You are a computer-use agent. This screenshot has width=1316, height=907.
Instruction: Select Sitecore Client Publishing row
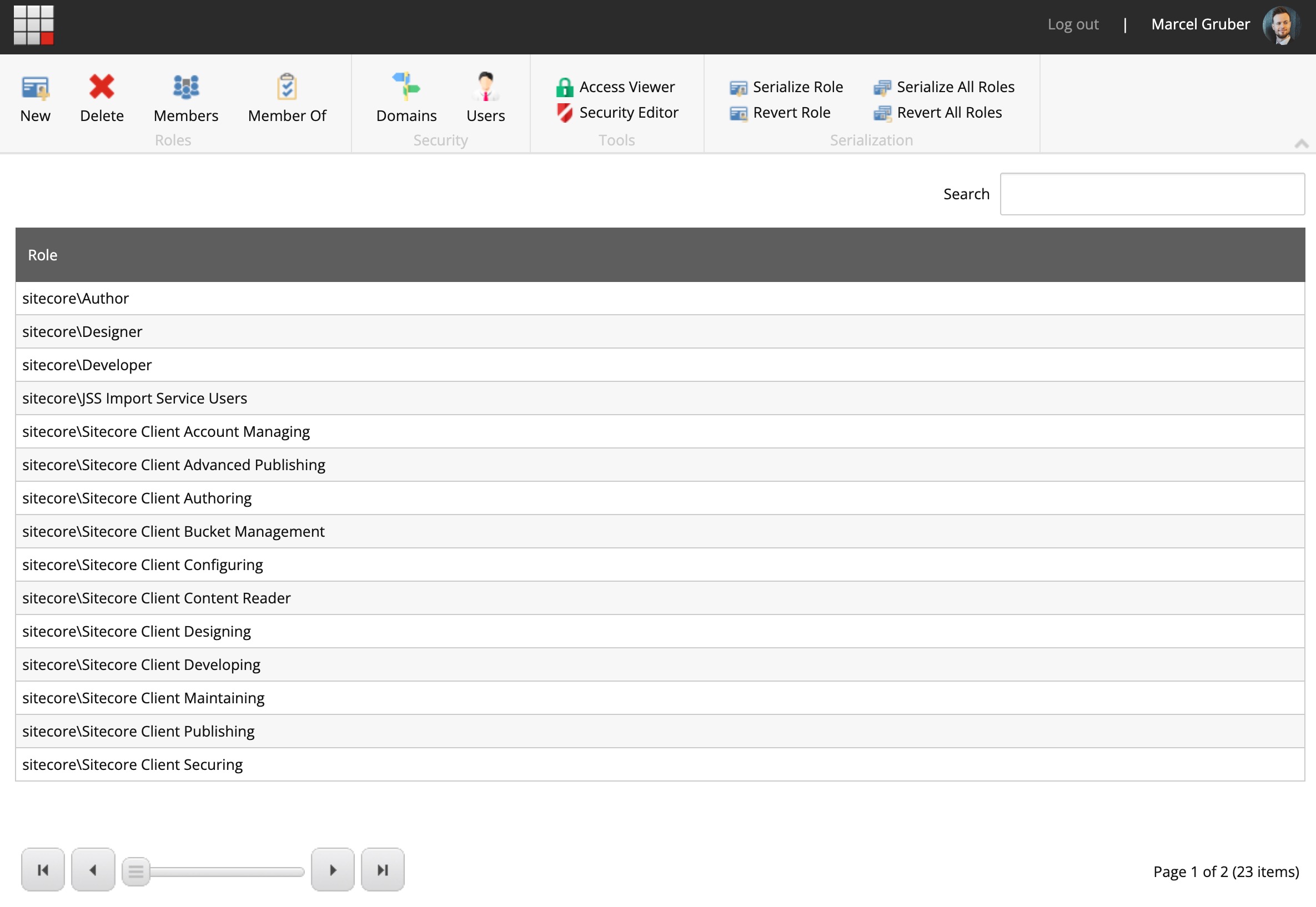(660, 731)
